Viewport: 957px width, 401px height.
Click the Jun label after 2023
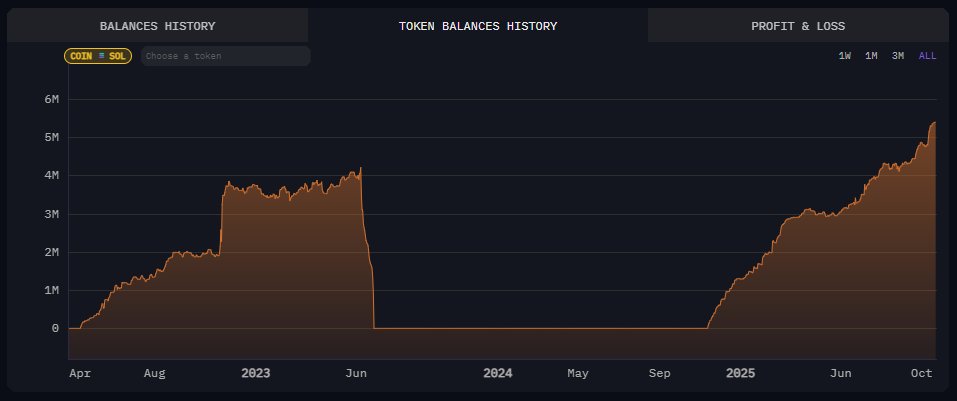point(356,374)
